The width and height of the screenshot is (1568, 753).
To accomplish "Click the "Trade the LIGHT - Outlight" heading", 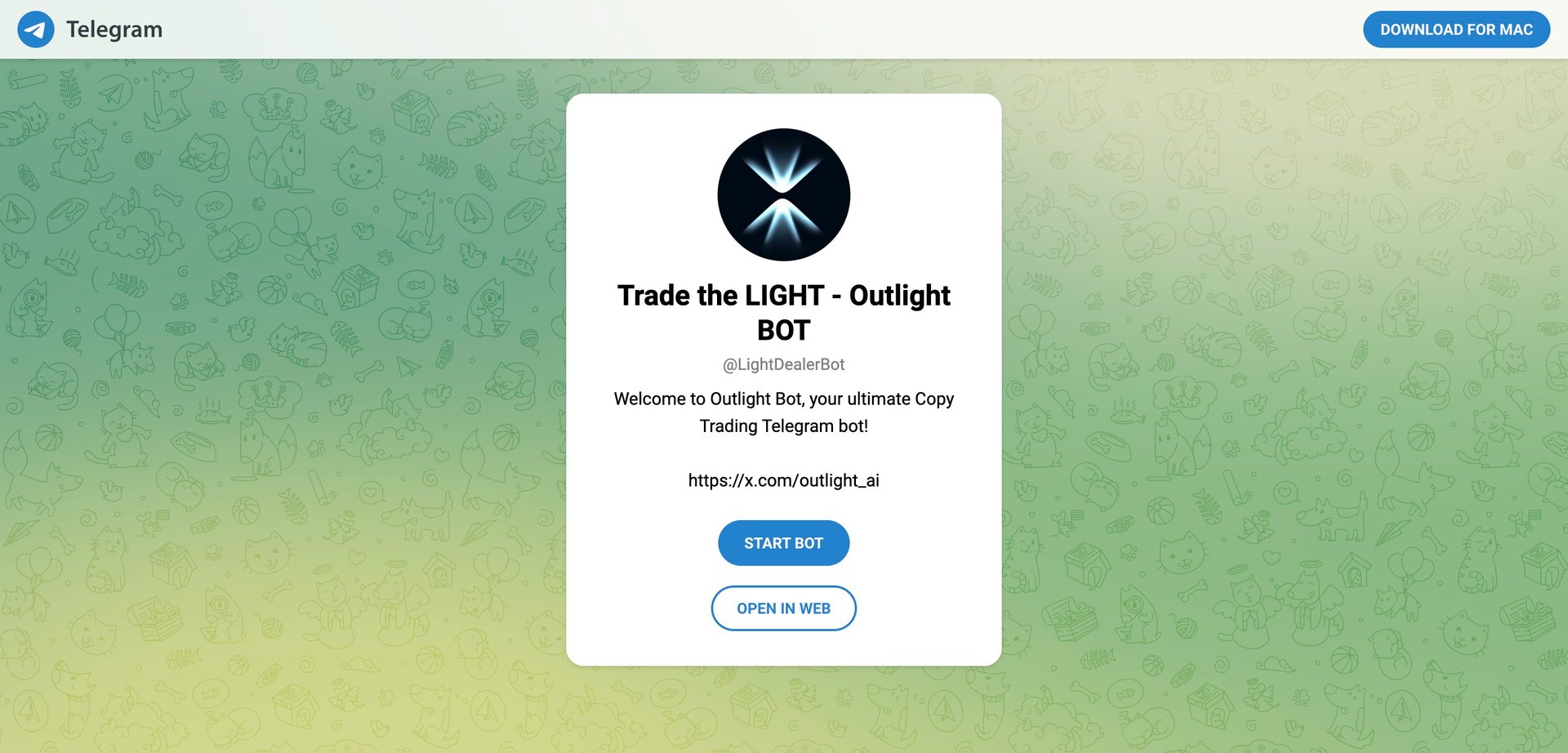I will pyautogui.click(x=784, y=295).
